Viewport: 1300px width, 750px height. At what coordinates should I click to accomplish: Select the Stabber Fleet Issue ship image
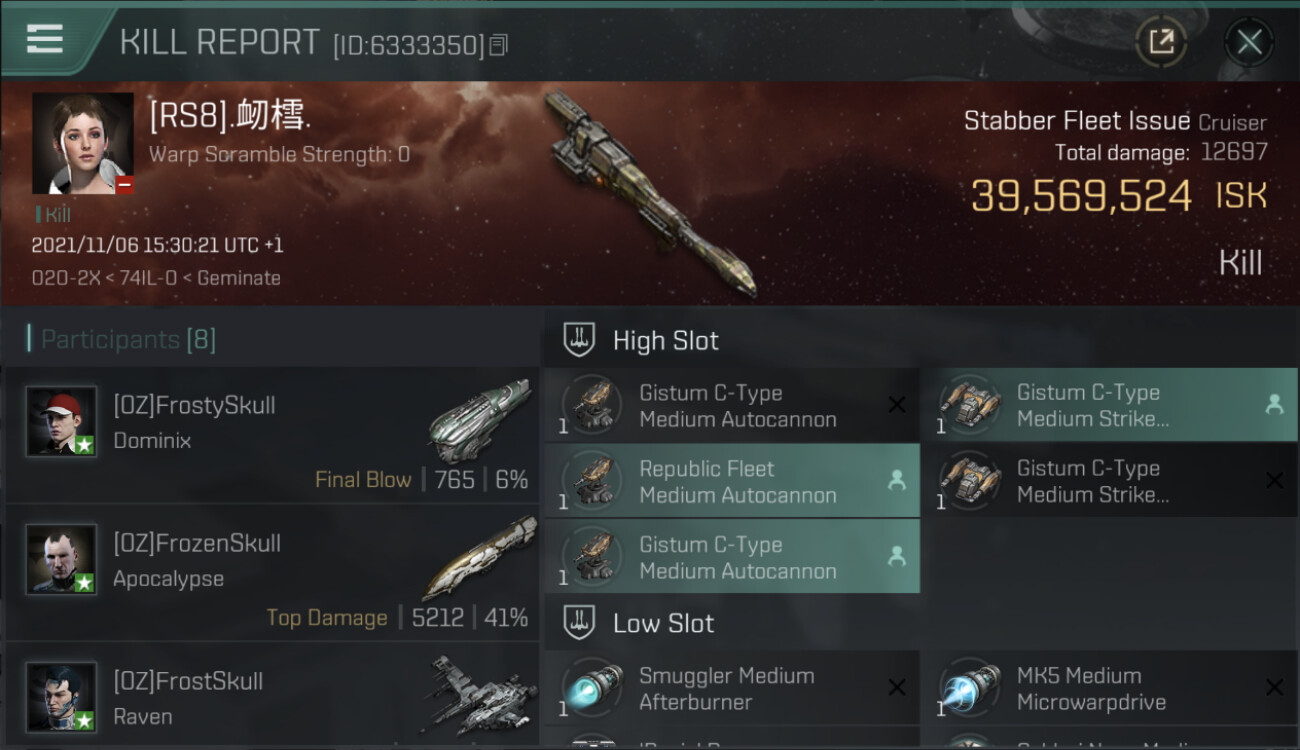650,193
